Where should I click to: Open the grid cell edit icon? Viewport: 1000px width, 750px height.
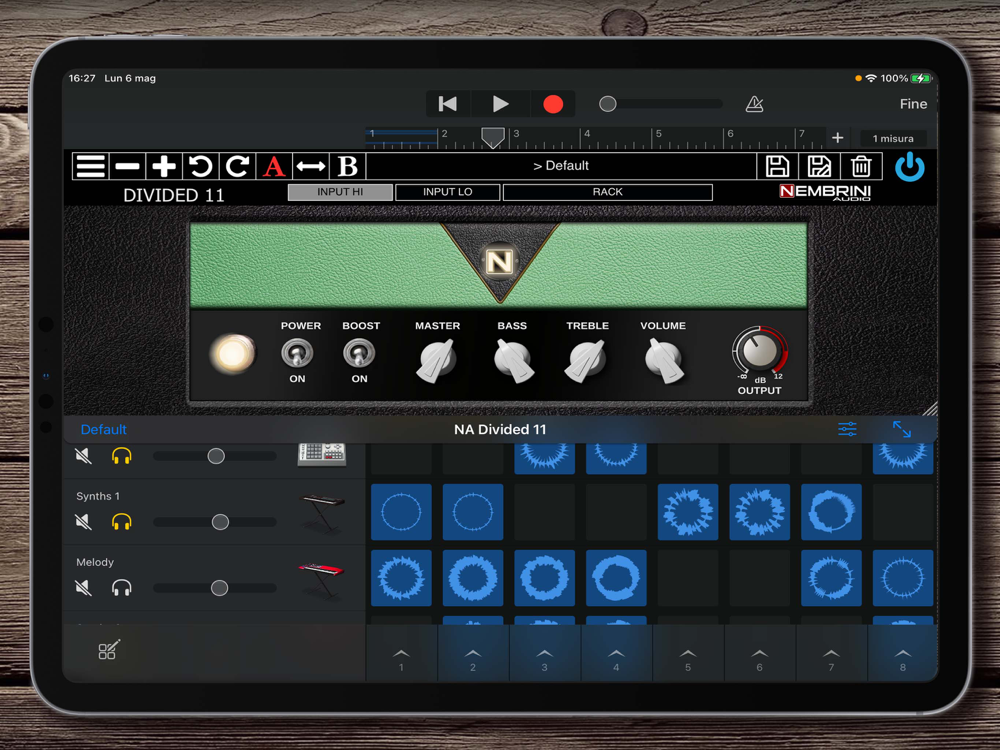(108, 650)
